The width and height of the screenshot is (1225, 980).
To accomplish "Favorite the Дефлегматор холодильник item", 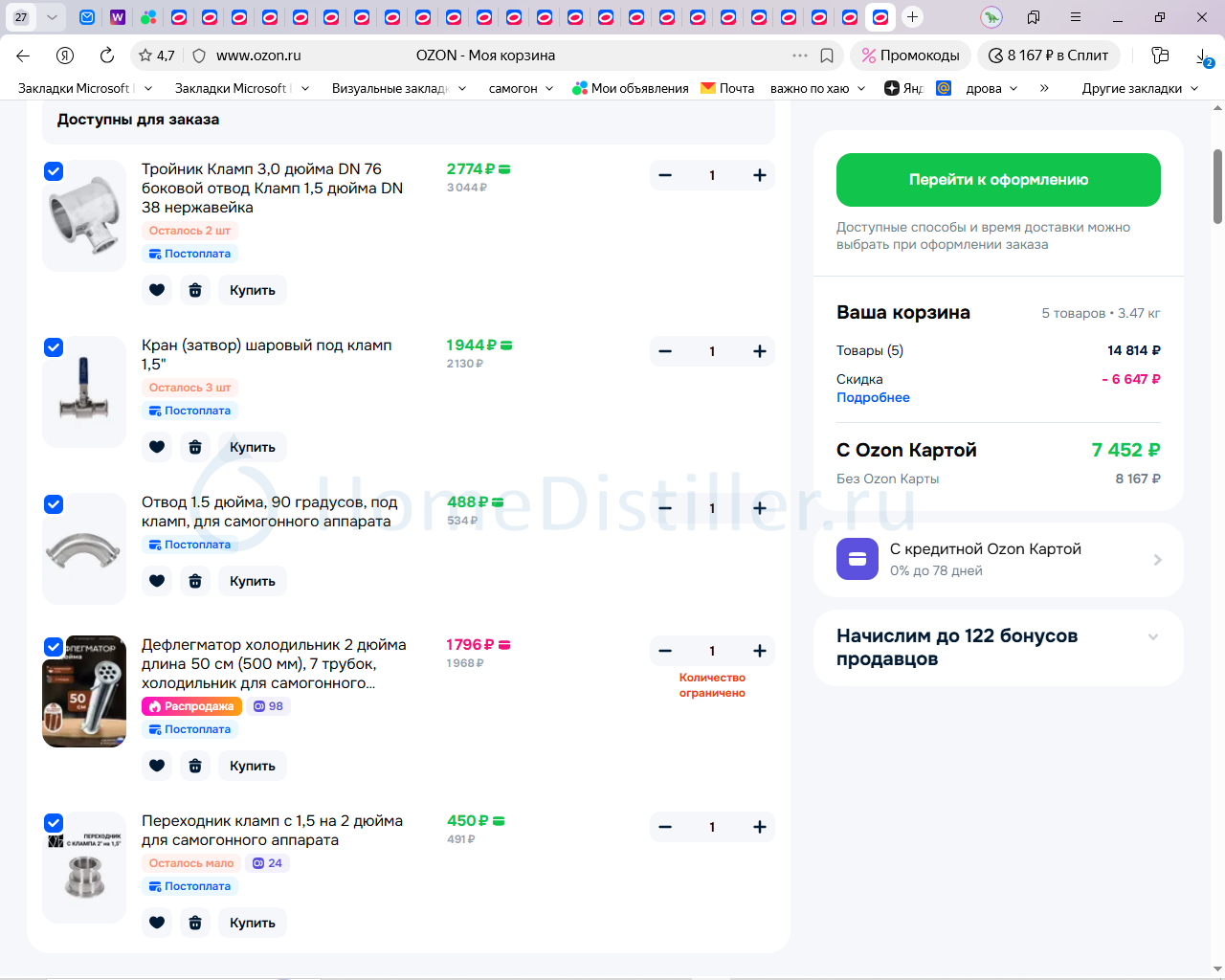I will point(157,766).
